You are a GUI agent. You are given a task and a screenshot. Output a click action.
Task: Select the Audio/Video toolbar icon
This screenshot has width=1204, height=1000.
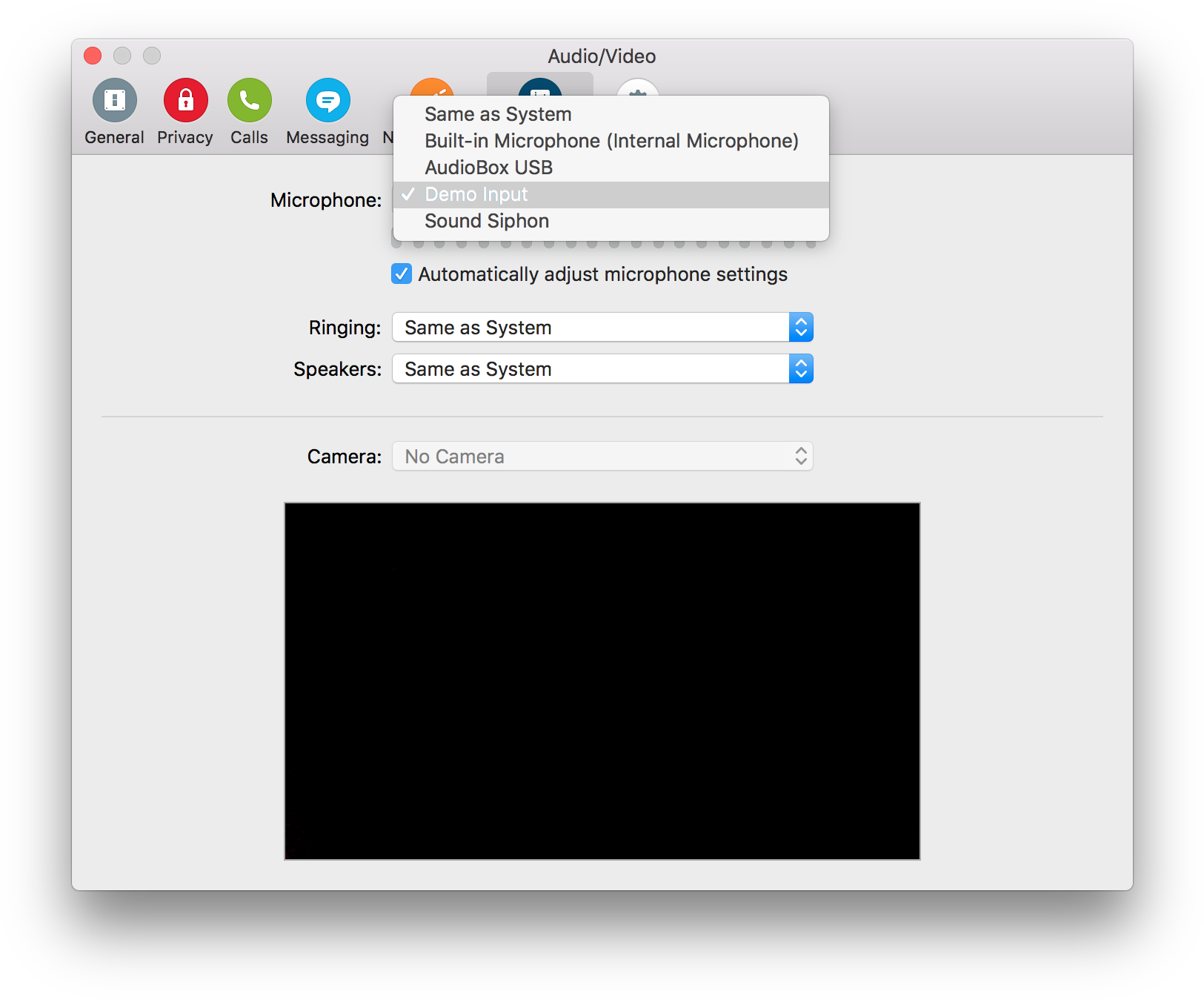pos(540,85)
